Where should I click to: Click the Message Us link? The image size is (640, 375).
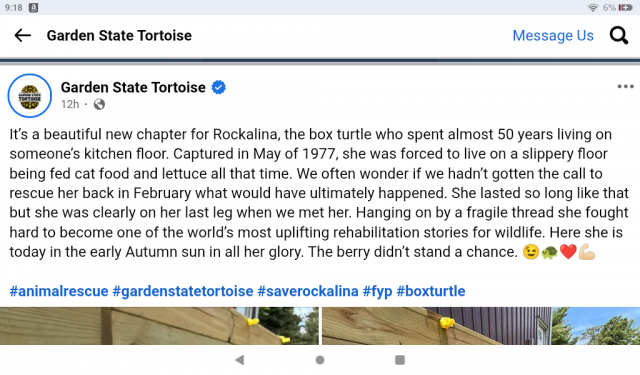tap(553, 36)
